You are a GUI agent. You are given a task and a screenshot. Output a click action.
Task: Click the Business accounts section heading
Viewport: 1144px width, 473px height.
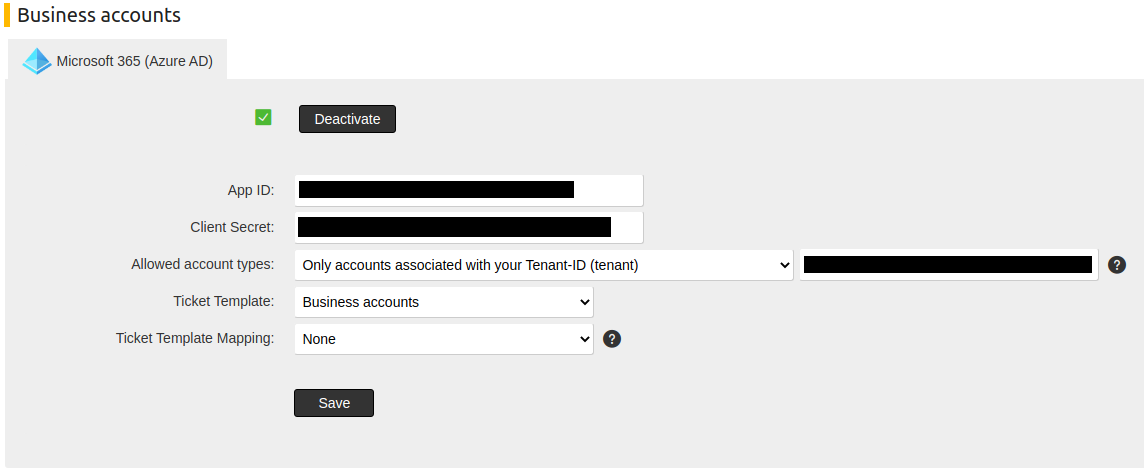click(x=98, y=15)
